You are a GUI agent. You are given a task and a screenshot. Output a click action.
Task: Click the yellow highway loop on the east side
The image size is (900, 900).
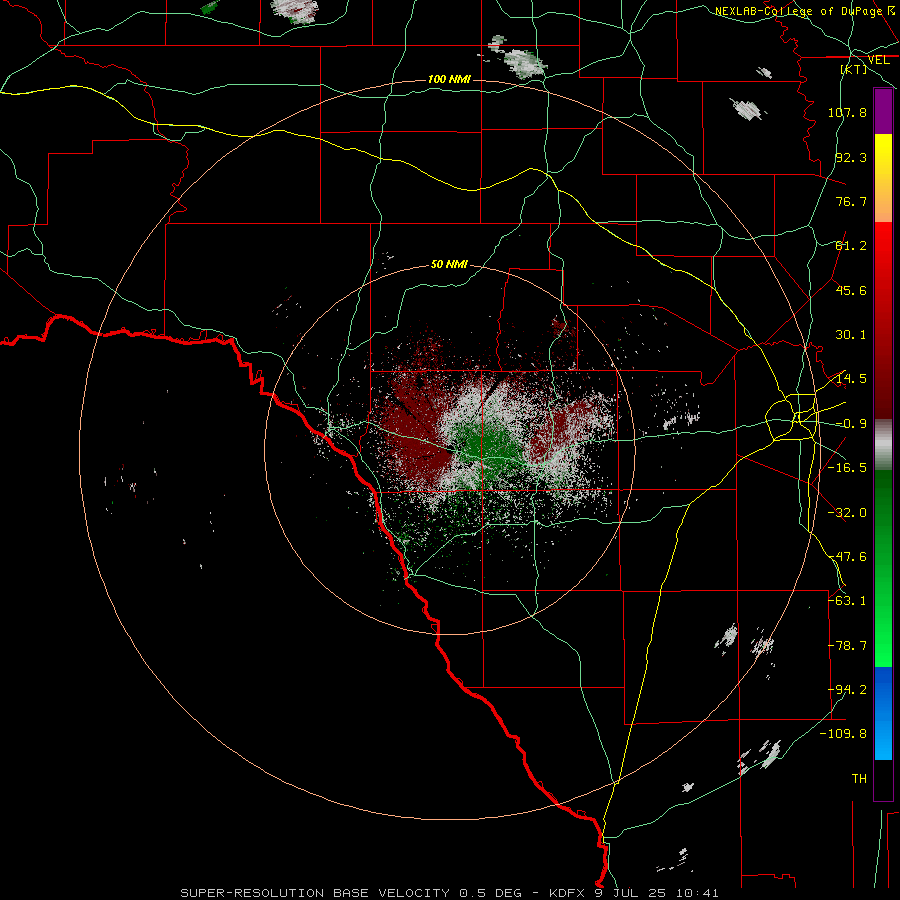pyautogui.click(x=792, y=417)
